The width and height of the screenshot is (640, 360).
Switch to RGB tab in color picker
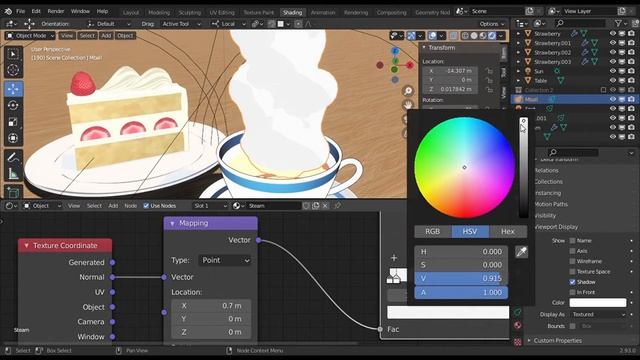[433, 231]
